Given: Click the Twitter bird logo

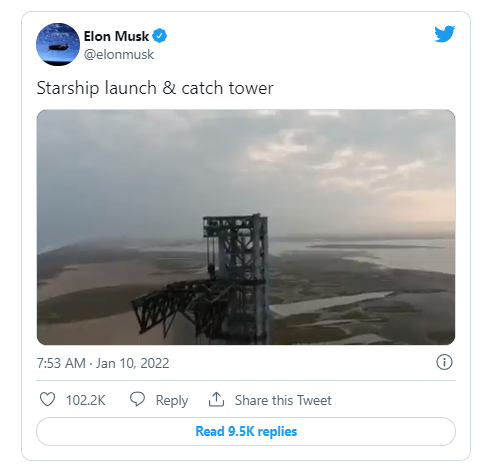Looking at the screenshot, I should click(444, 34).
